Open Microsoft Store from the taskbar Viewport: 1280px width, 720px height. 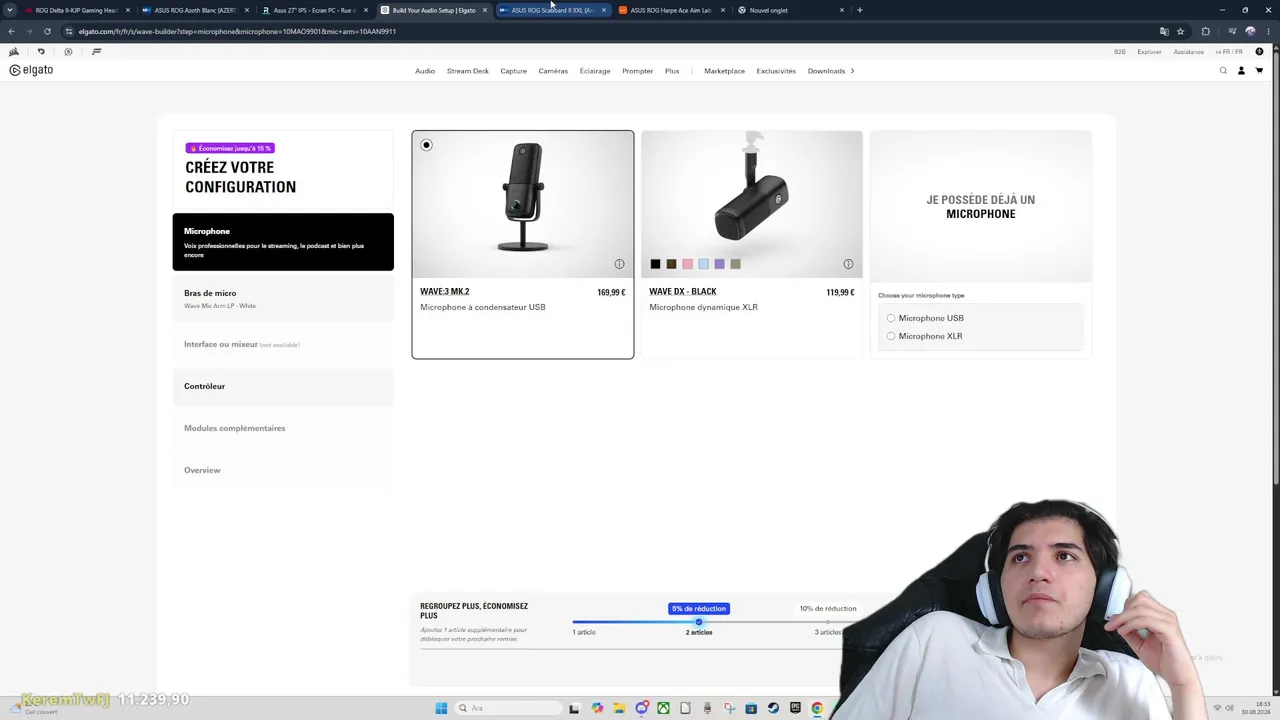[751, 708]
